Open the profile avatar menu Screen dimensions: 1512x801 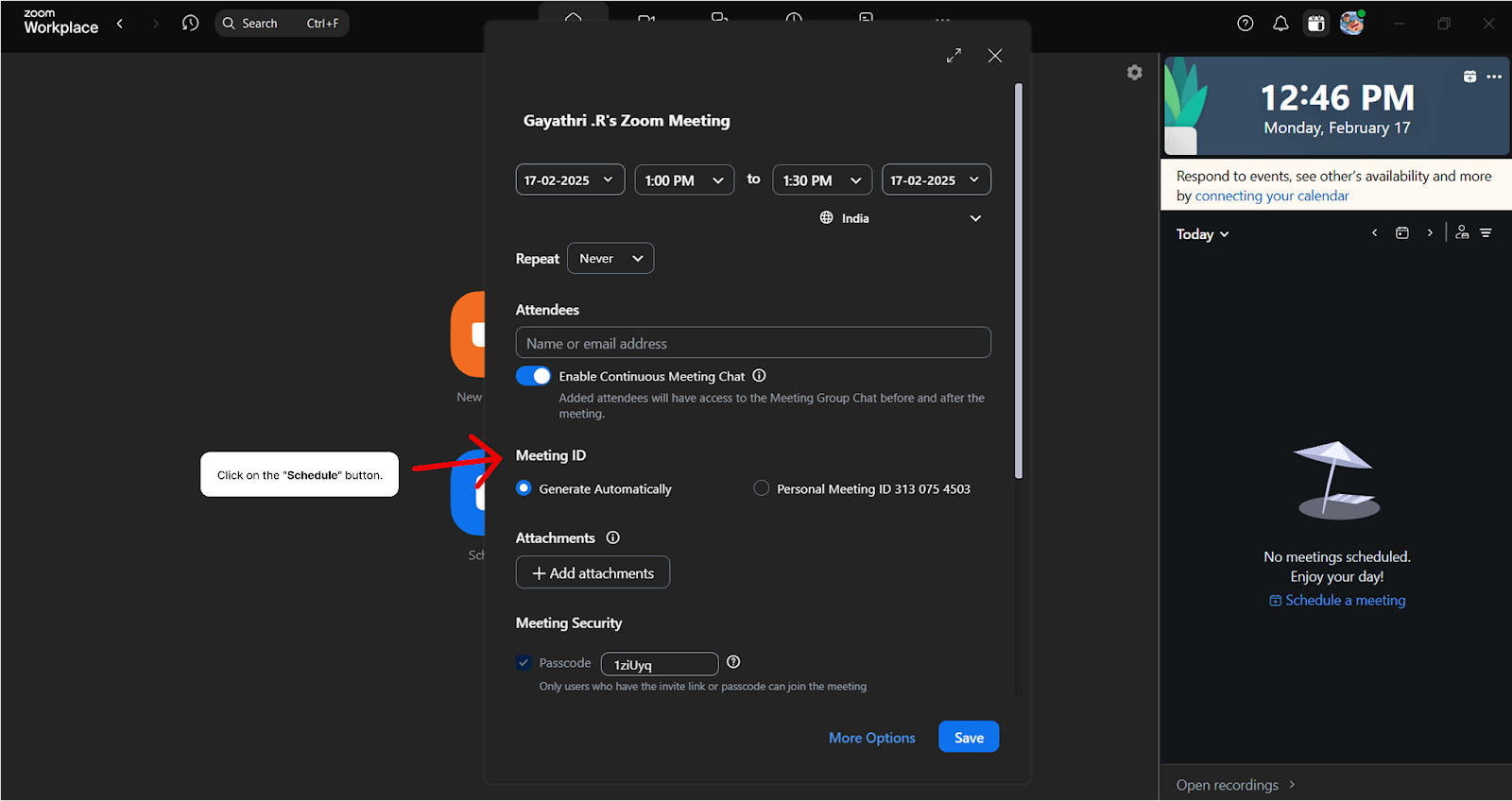pos(1352,23)
